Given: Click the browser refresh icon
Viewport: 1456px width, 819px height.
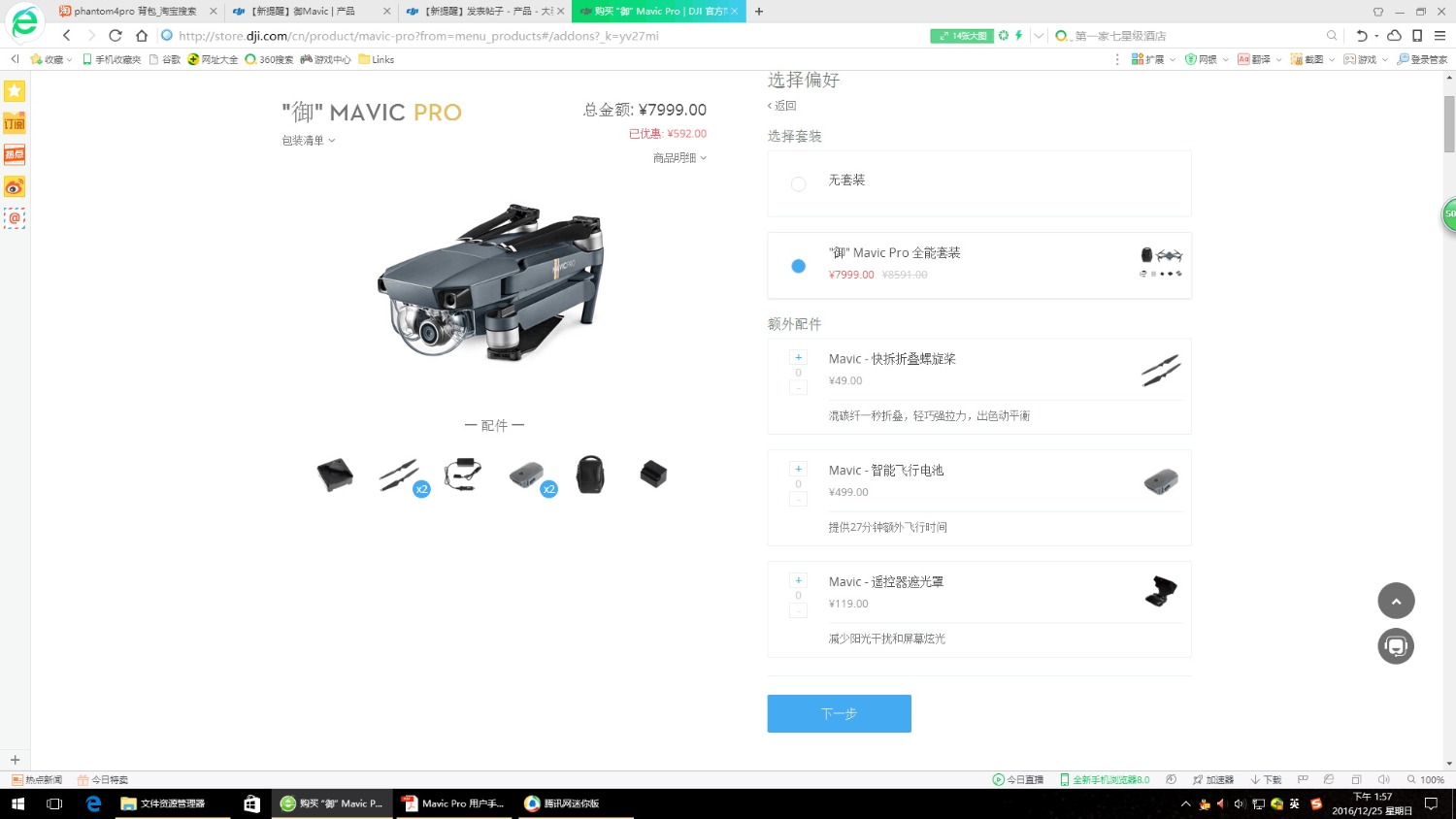Looking at the screenshot, I should (x=116, y=36).
